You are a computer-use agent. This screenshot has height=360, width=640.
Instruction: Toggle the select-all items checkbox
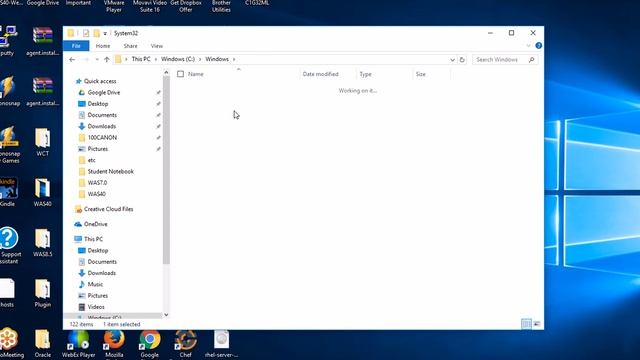tap(180, 74)
